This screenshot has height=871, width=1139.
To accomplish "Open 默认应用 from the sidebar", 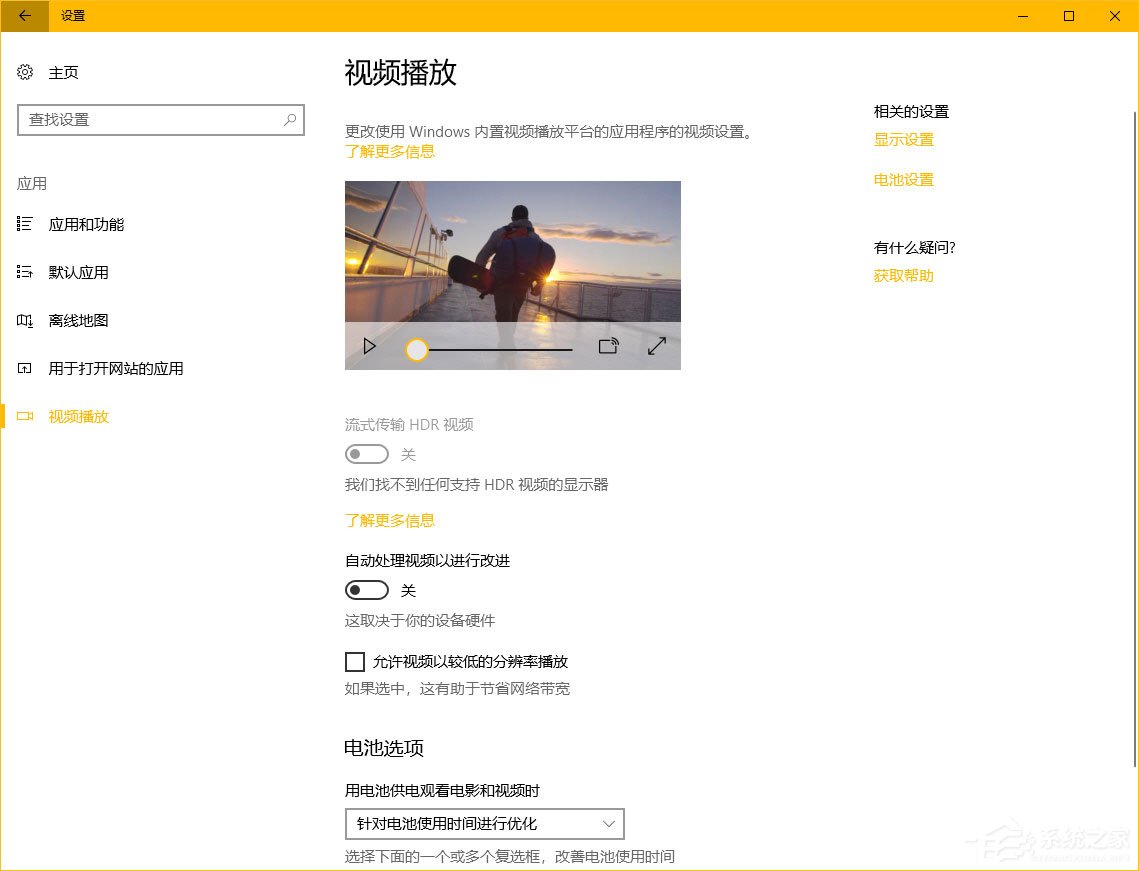I will tap(79, 272).
